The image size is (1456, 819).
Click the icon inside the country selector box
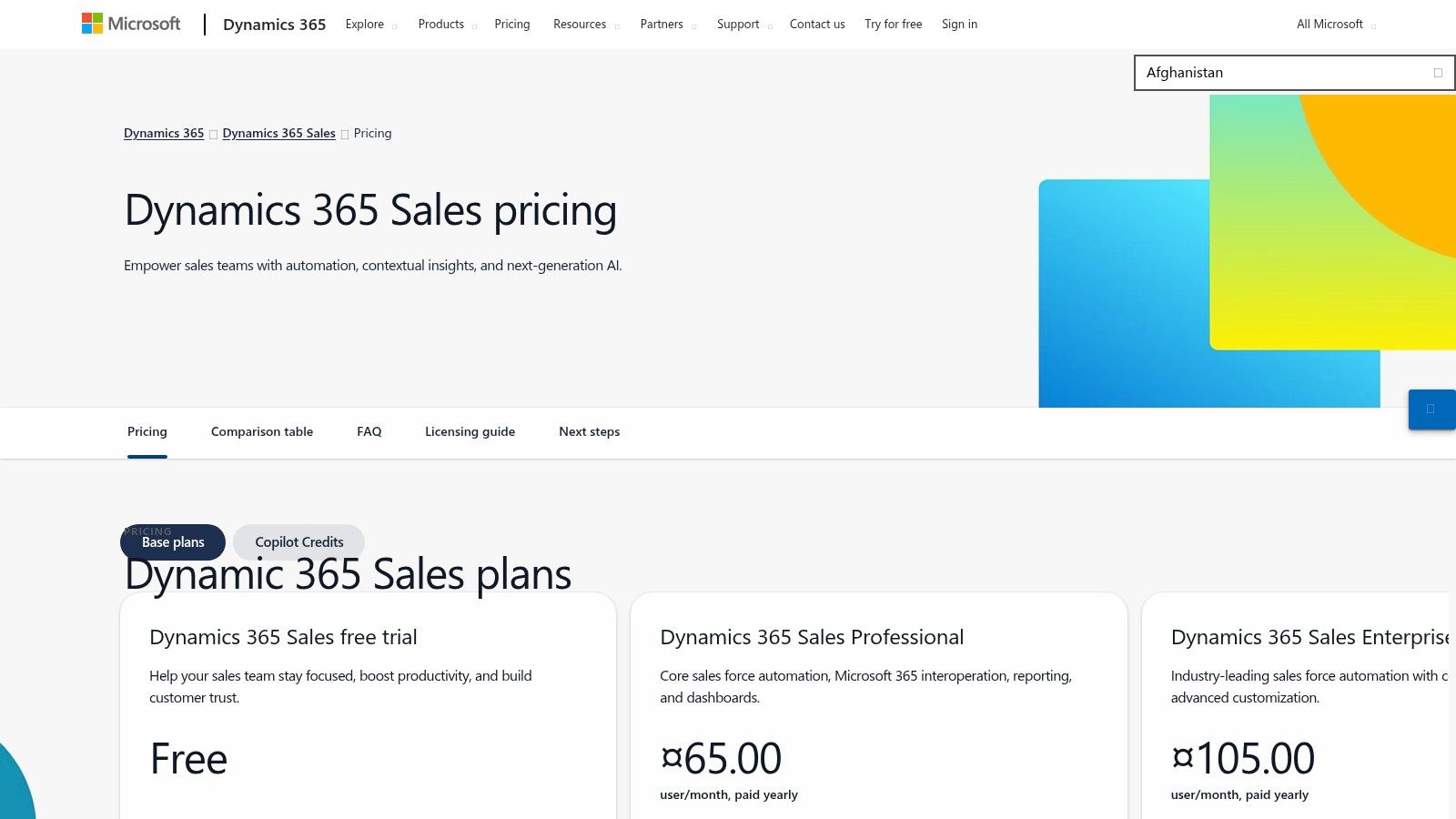coord(1439,71)
